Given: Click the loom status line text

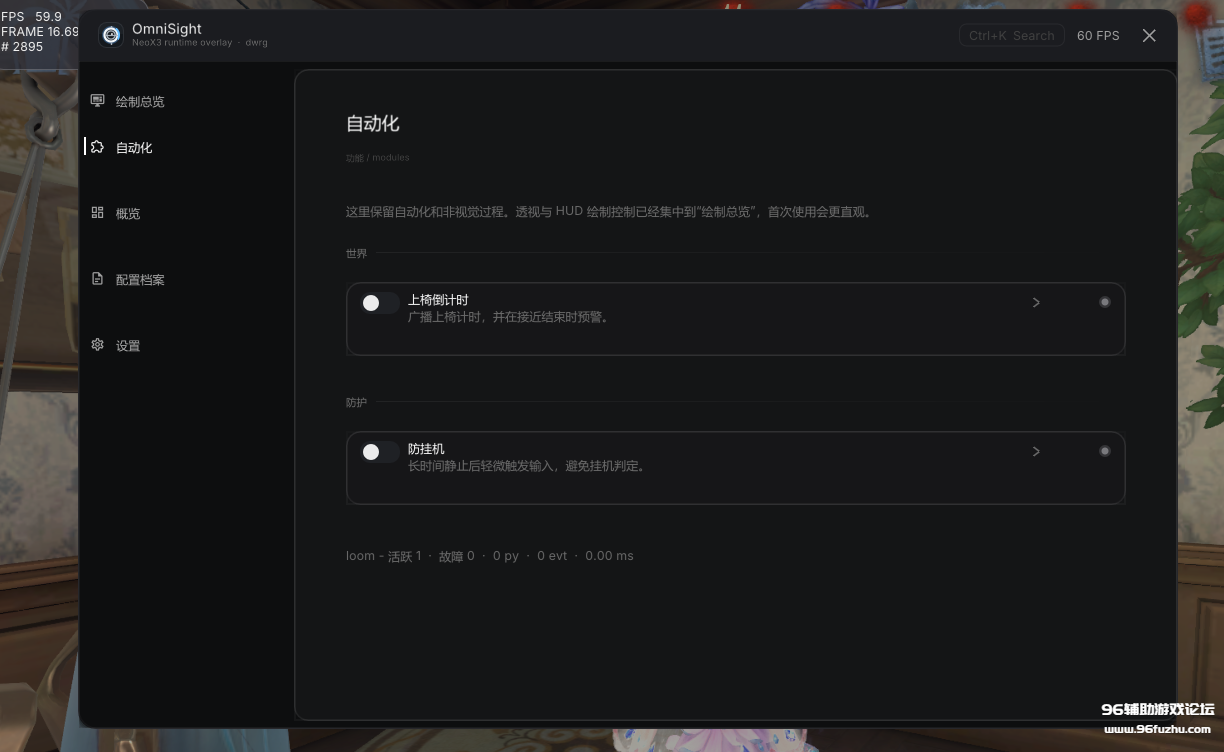Looking at the screenshot, I should coord(490,556).
